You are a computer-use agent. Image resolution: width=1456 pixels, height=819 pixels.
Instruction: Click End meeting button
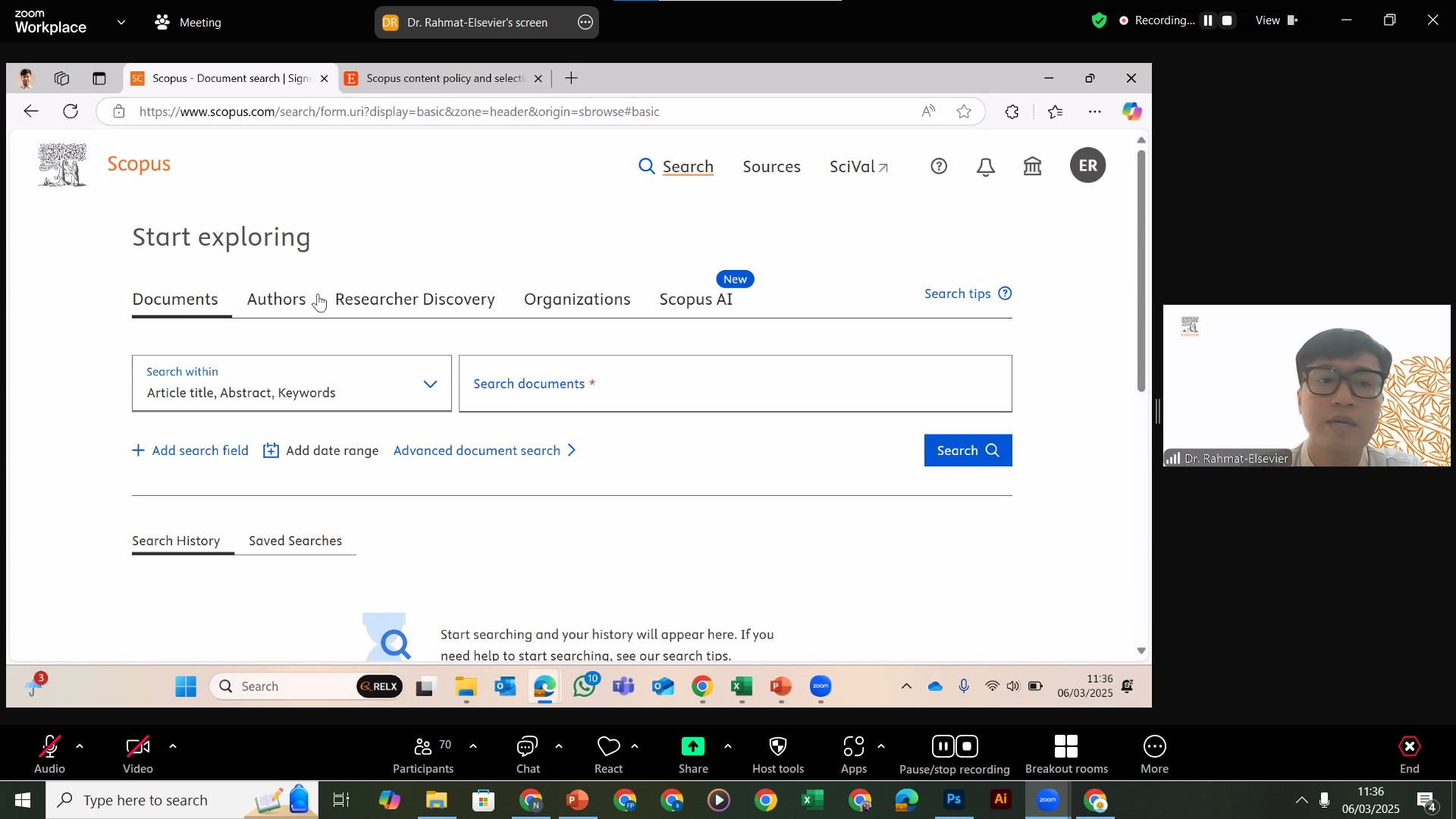(1409, 755)
